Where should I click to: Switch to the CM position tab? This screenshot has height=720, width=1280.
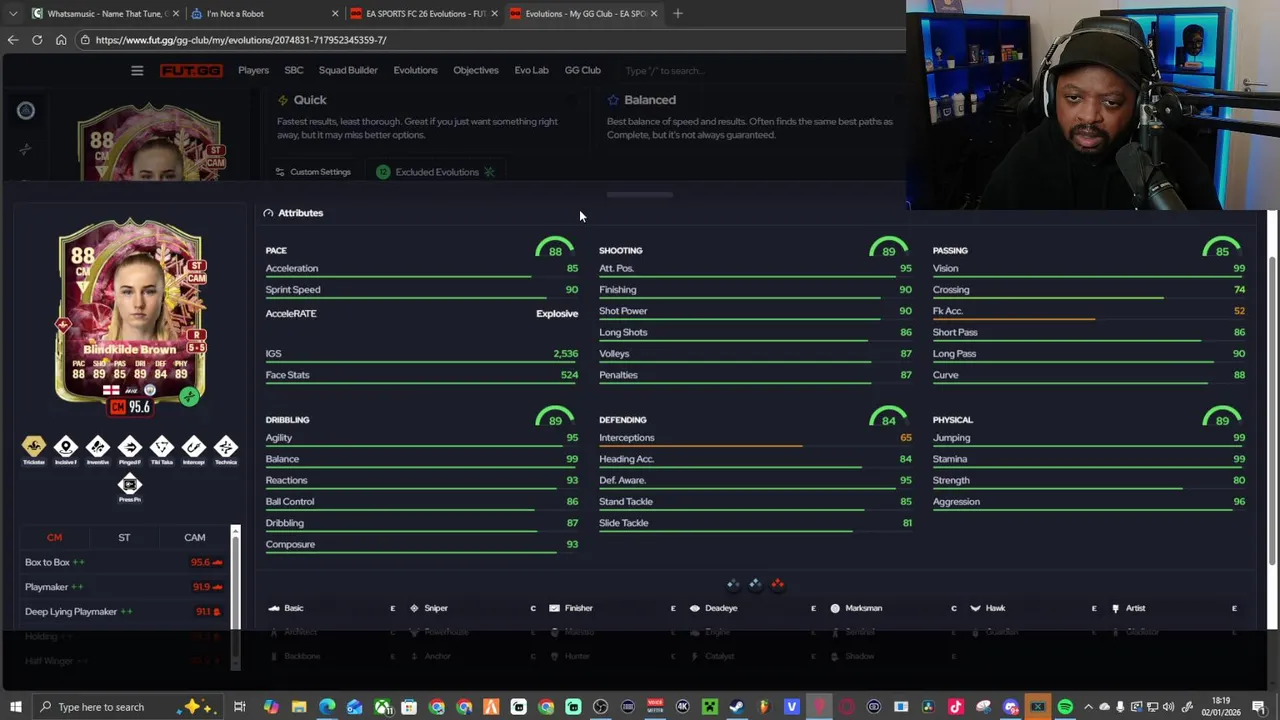[x=54, y=537]
